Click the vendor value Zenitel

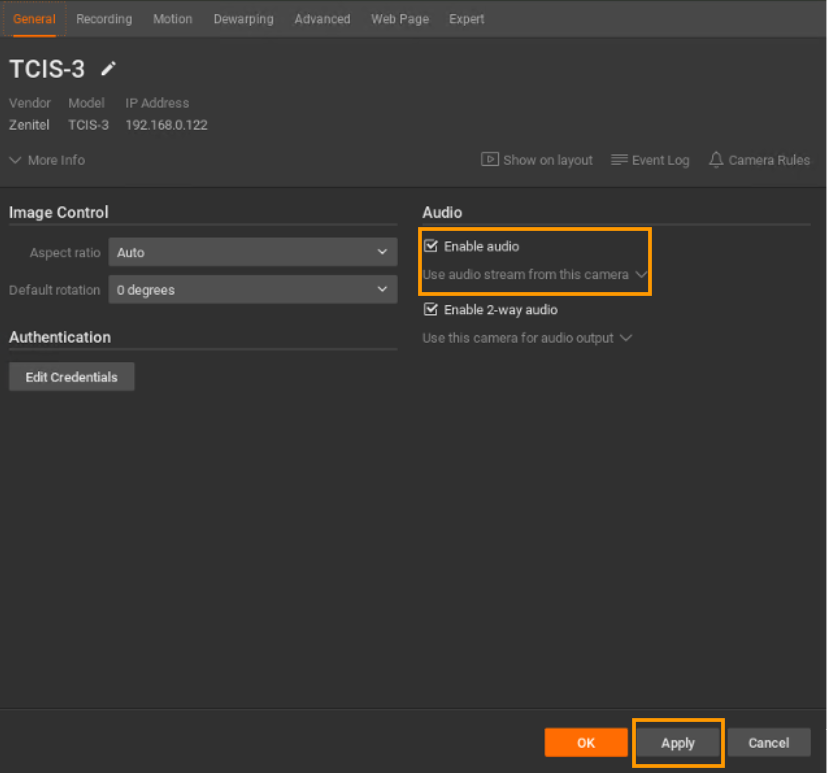pos(29,125)
